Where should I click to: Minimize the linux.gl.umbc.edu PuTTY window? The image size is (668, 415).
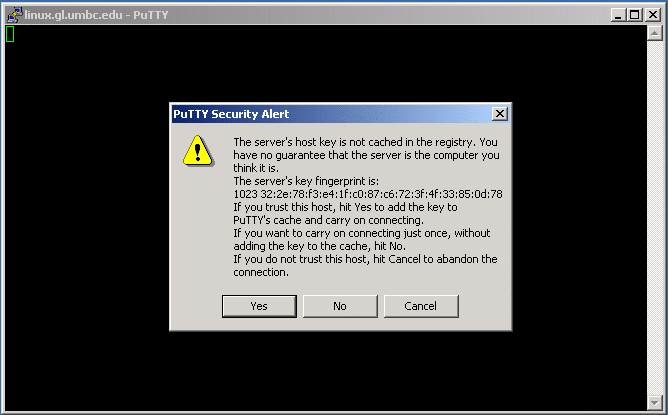618,15
